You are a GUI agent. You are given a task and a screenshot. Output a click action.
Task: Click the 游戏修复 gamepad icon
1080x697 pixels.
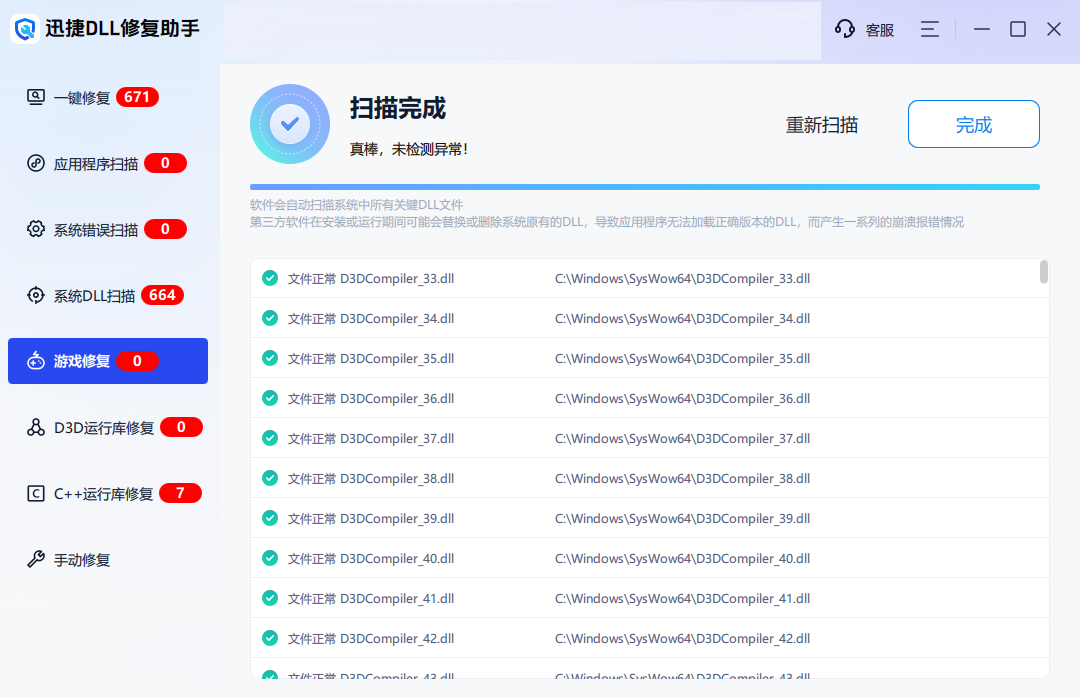click(x=36, y=361)
